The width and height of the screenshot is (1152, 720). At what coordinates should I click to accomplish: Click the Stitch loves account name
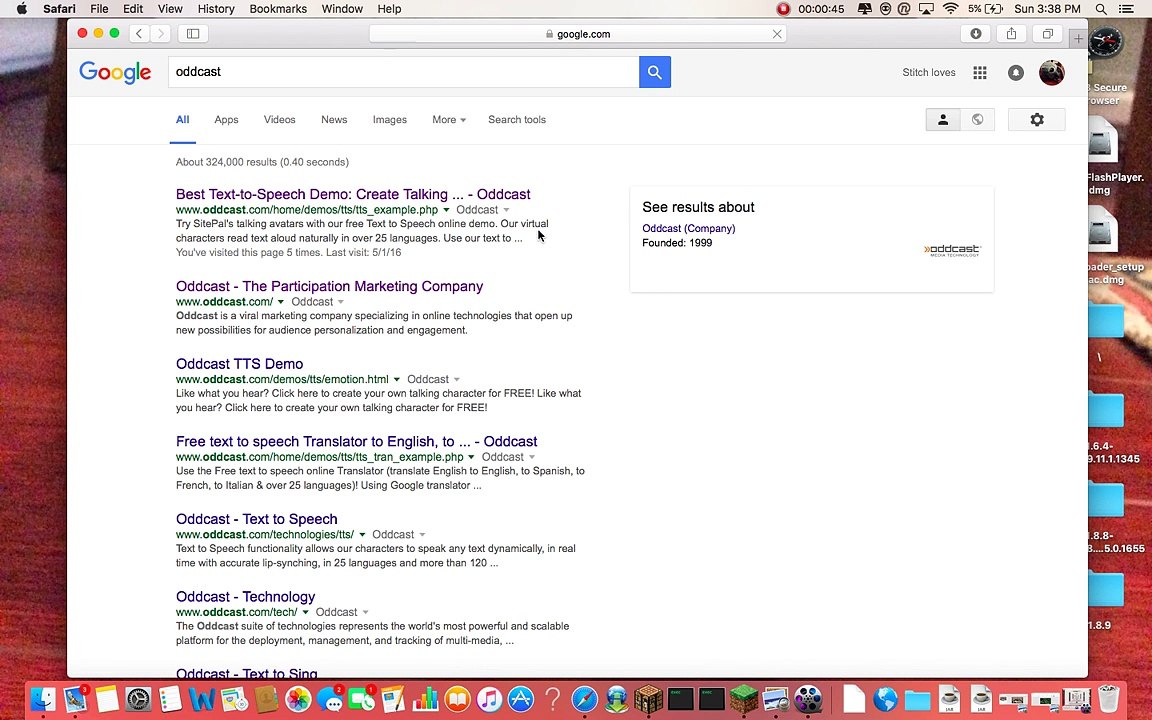(x=929, y=72)
